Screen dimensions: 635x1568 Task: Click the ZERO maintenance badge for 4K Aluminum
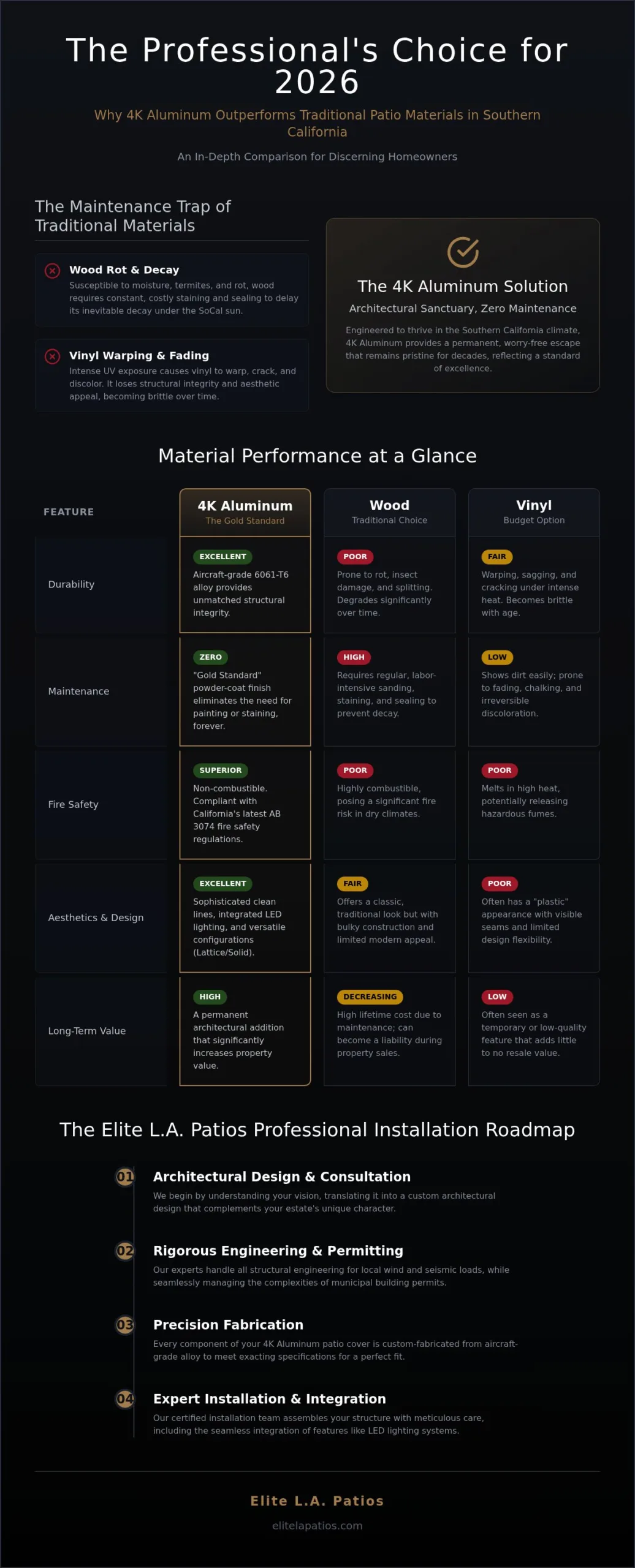point(210,657)
